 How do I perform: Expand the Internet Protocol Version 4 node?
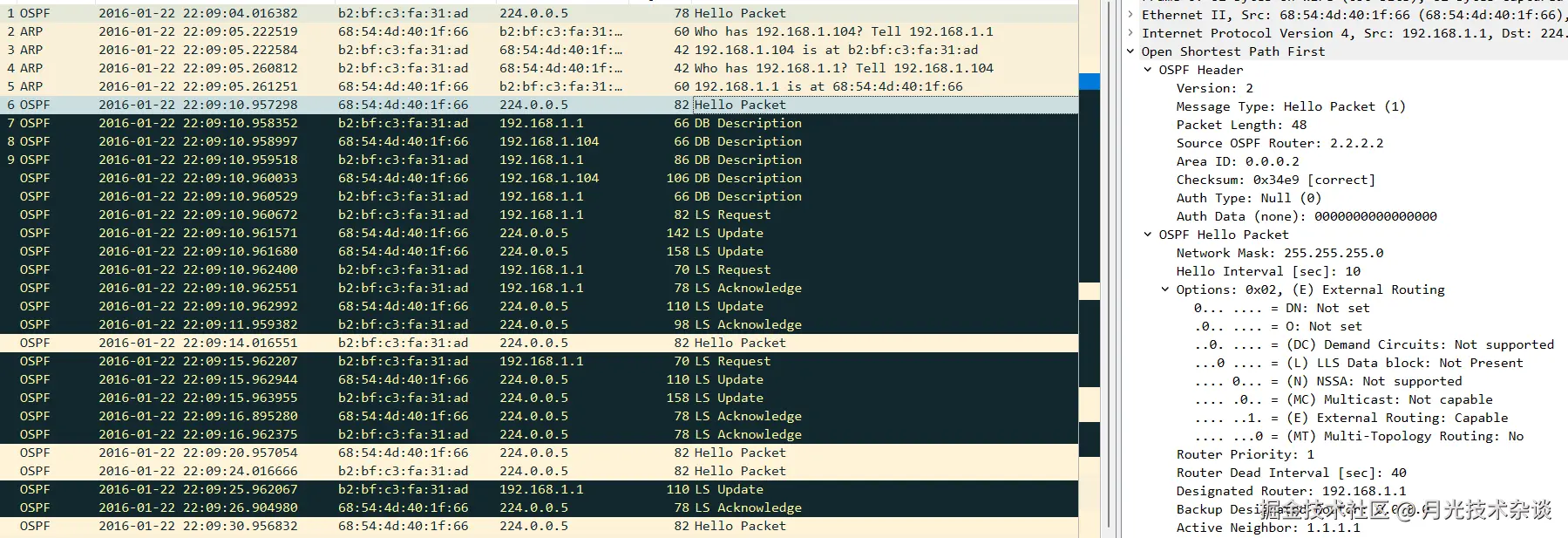[1130, 33]
